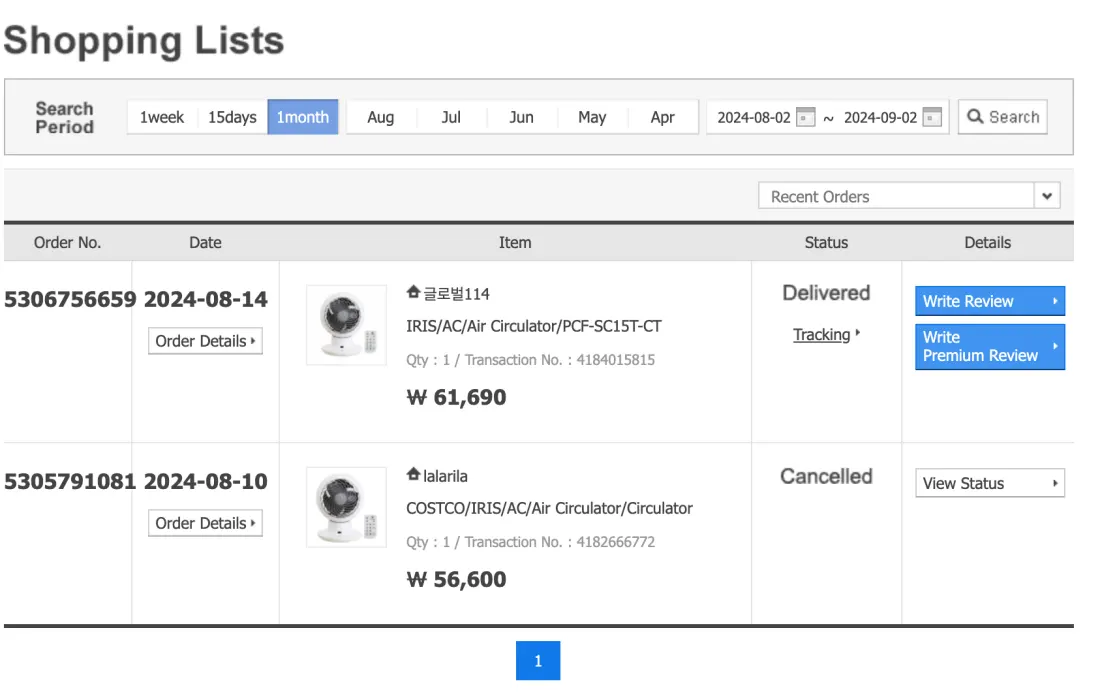
Task: Click the Write Review button
Action: pyautogui.click(x=989, y=301)
